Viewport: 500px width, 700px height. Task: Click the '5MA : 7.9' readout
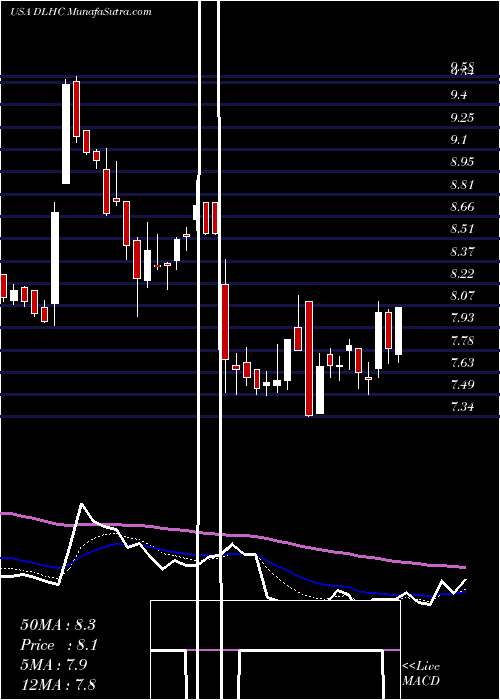coord(54,665)
